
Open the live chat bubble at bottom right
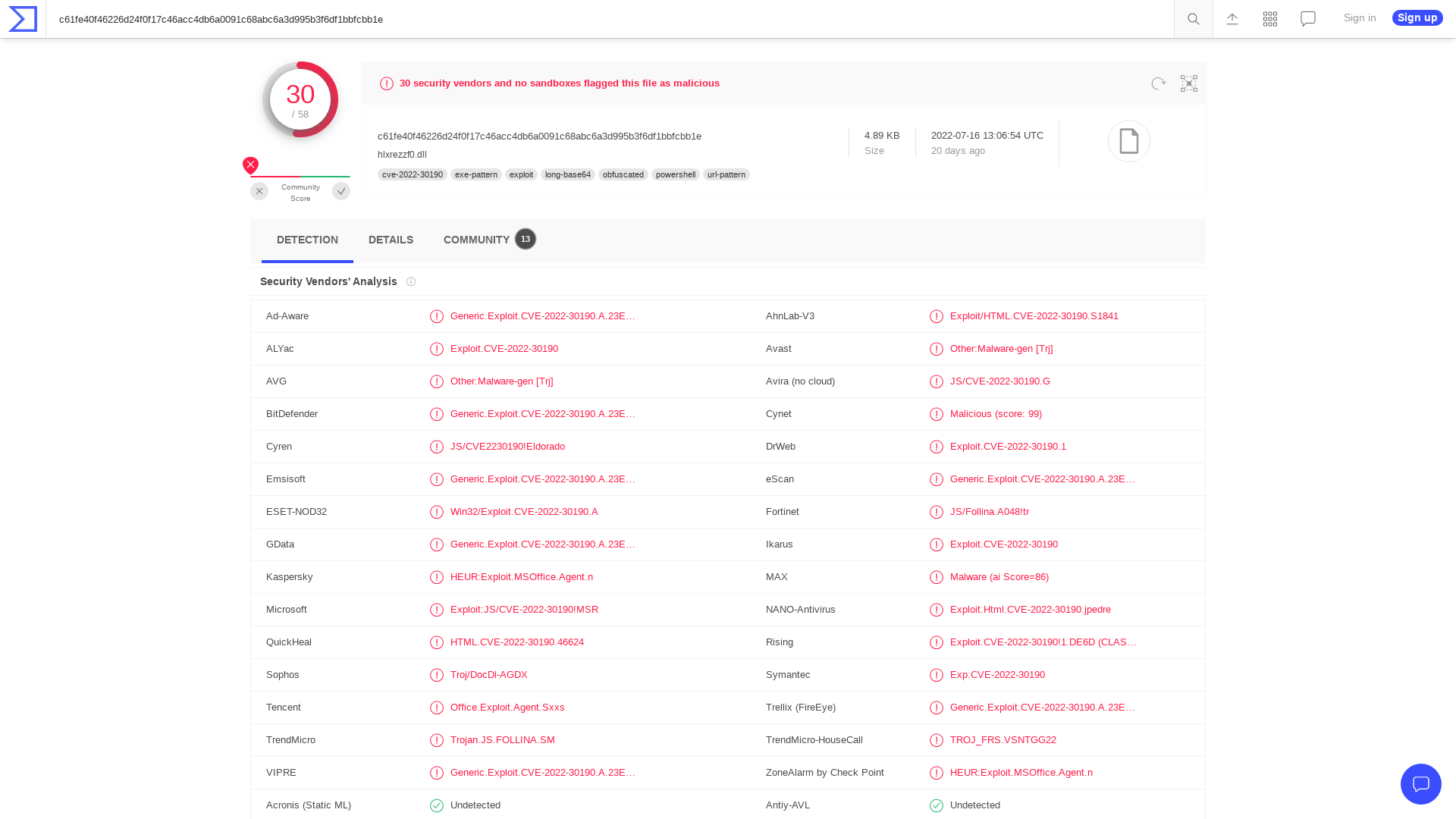coord(1421,784)
